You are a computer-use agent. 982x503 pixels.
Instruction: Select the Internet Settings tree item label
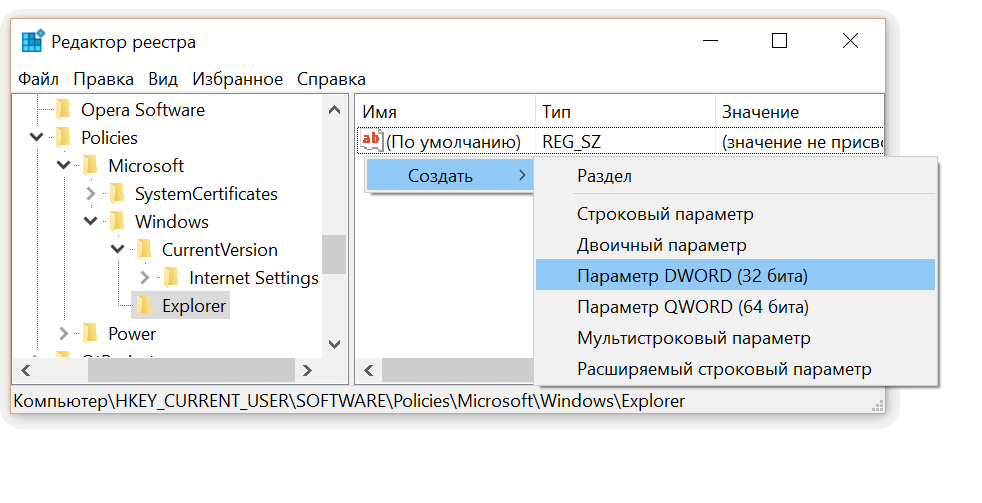coord(254,277)
